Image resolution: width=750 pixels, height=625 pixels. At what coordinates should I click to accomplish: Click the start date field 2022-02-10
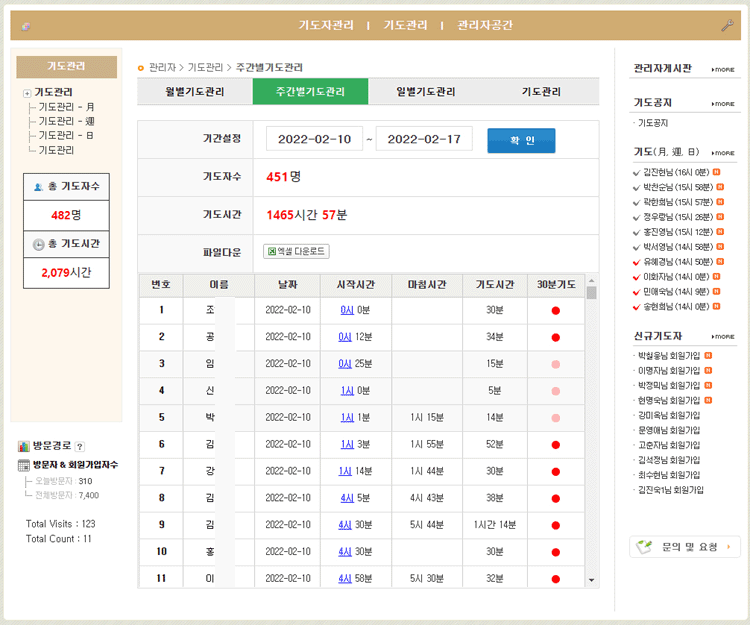coord(314,139)
